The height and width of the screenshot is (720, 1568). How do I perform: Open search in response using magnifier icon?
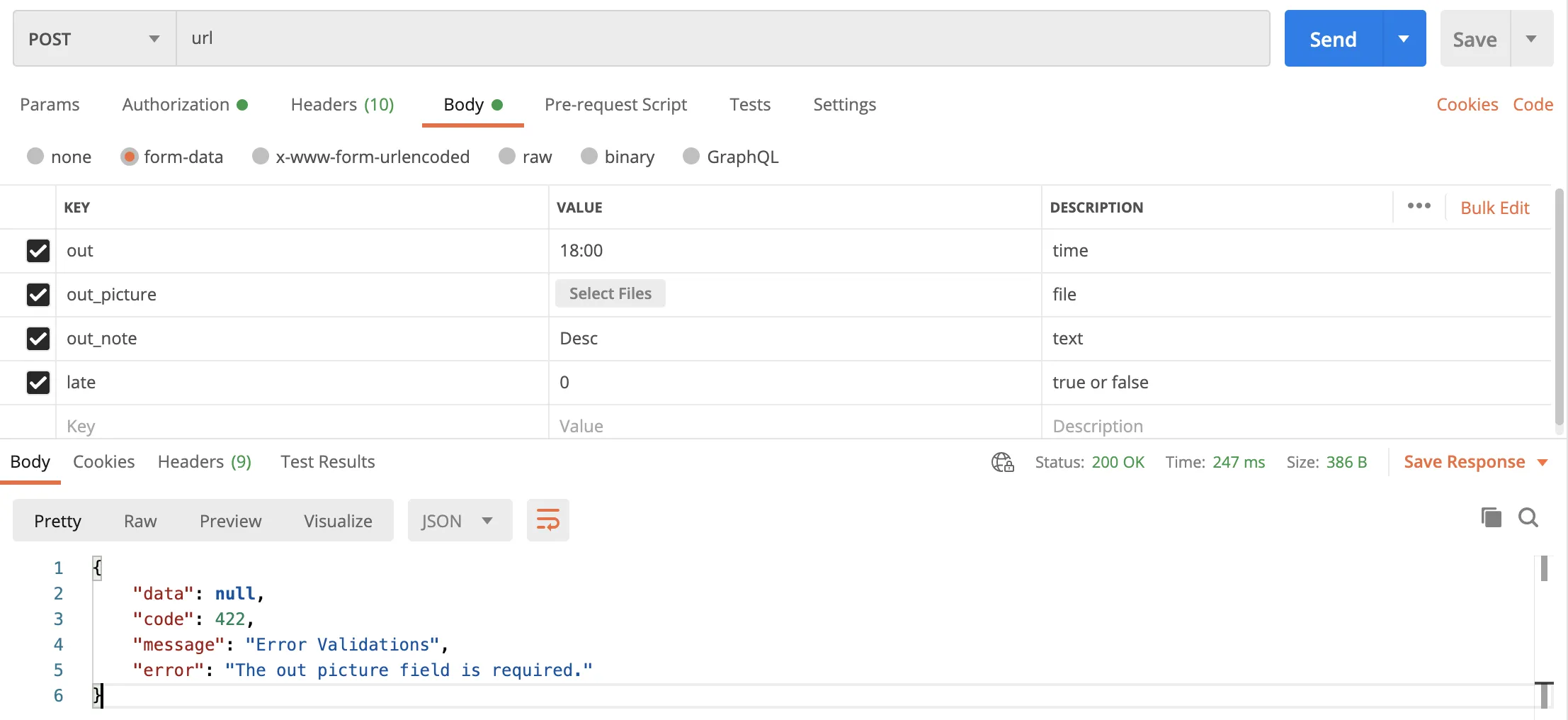point(1528,517)
